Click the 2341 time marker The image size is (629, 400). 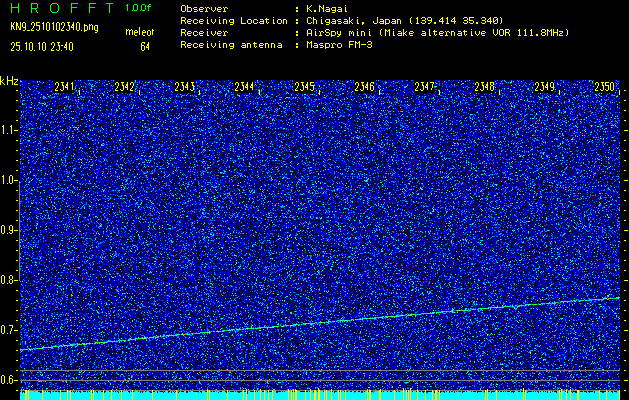65,88
